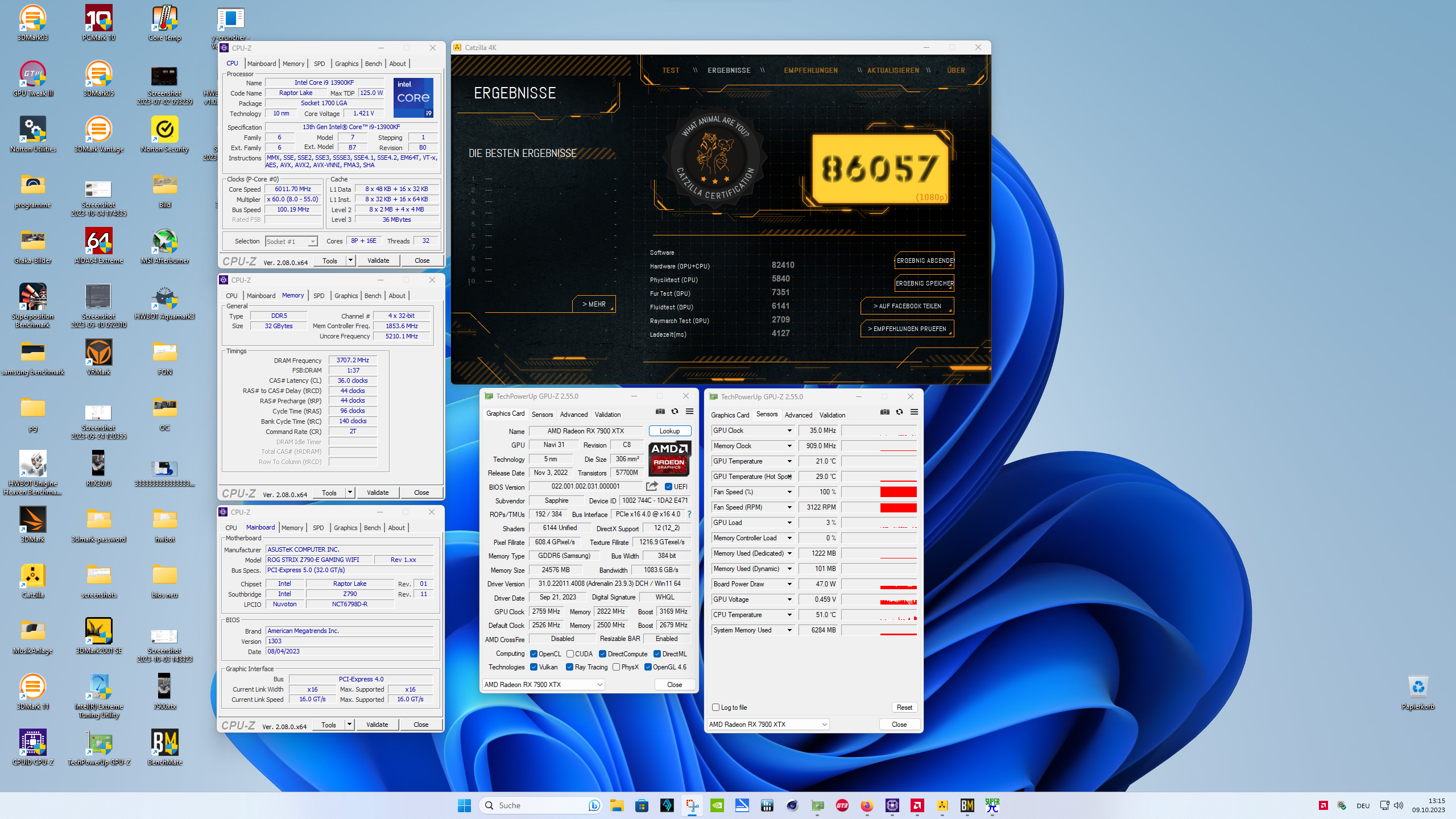The width and height of the screenshot is (1456, 819).
Task: Take a screenshot in GPU-Z Sensors window
Action: [884, 412]
